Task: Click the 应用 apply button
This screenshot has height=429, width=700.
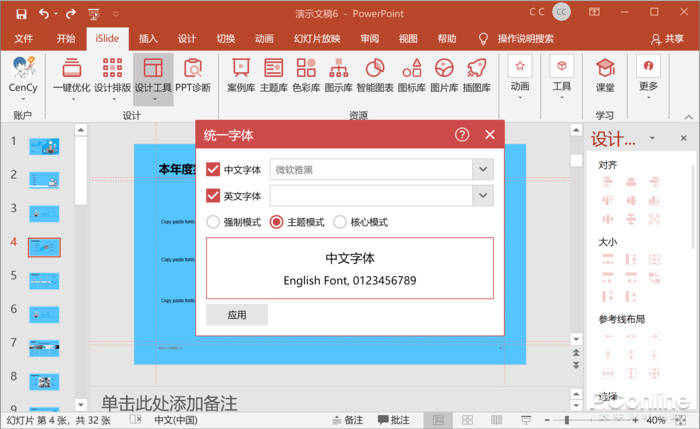Action: pos(237,314)
